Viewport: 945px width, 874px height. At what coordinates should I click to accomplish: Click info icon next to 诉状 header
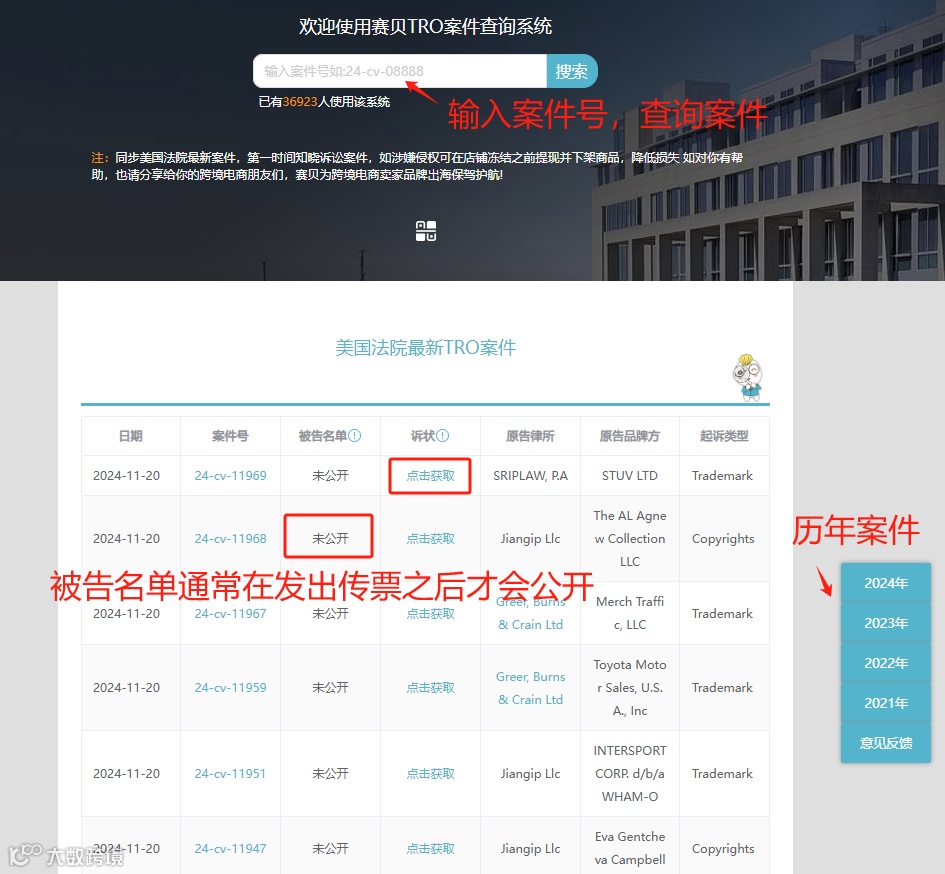pyautogui.click(x=443, y=436)
